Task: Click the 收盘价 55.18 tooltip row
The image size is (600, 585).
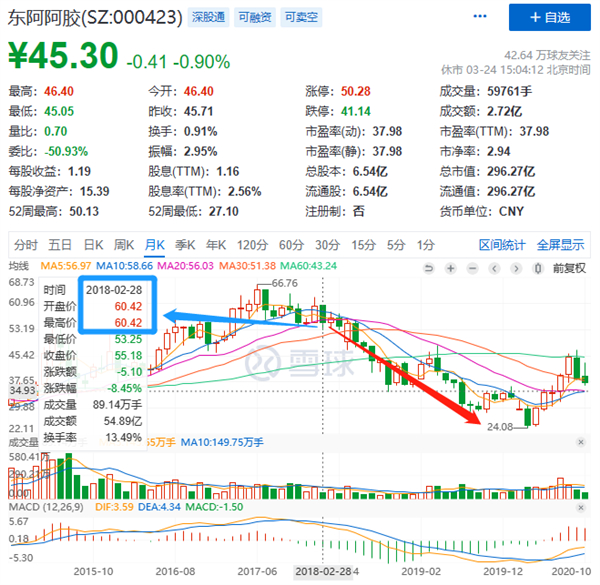Action: point(93,355)
